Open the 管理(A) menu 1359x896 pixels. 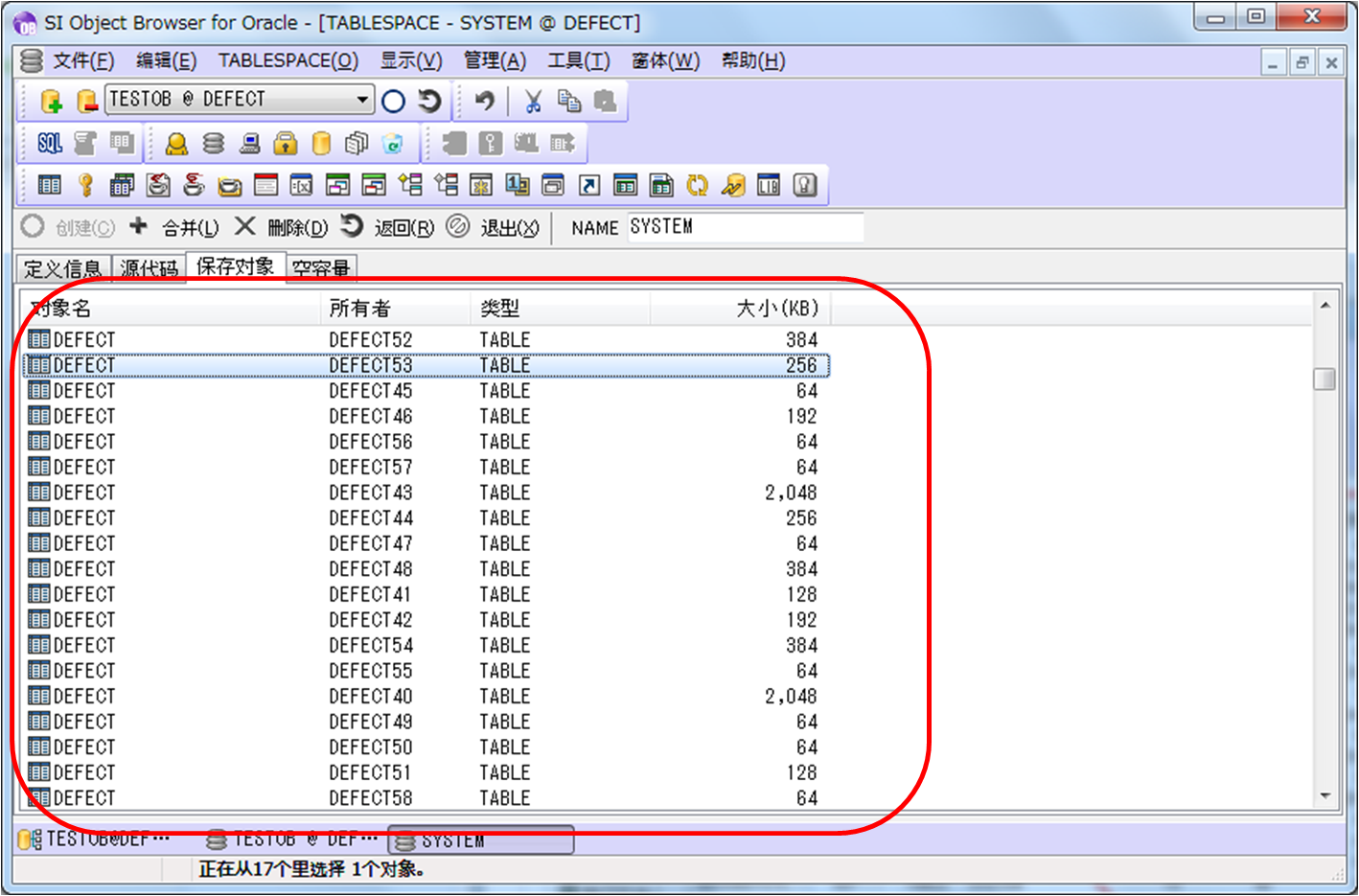495,61
